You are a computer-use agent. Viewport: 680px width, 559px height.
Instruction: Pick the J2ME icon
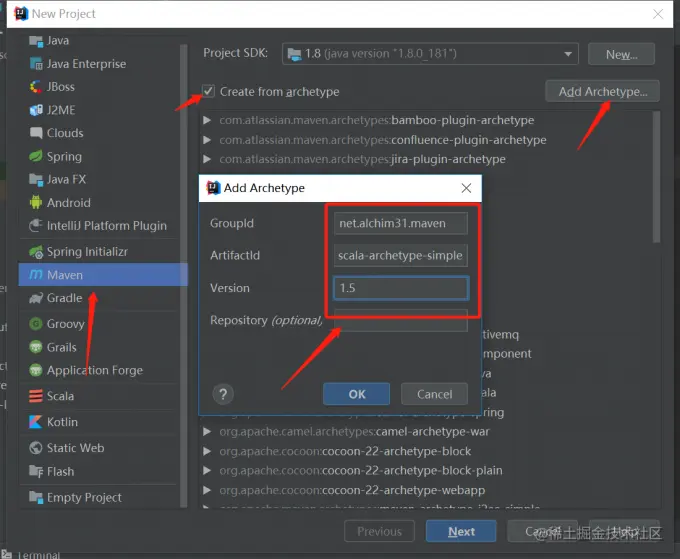coord(36,110)
